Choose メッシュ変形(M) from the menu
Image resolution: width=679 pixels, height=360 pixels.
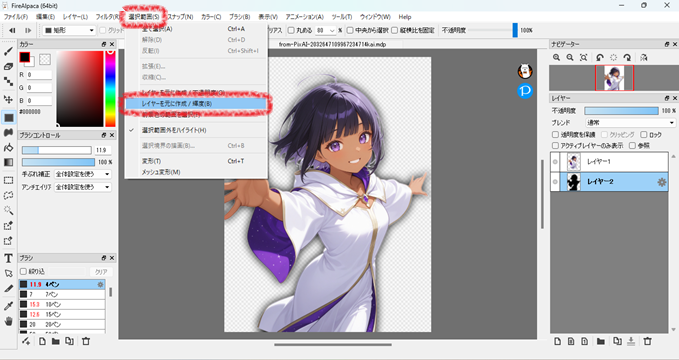(x=196, y=172)
